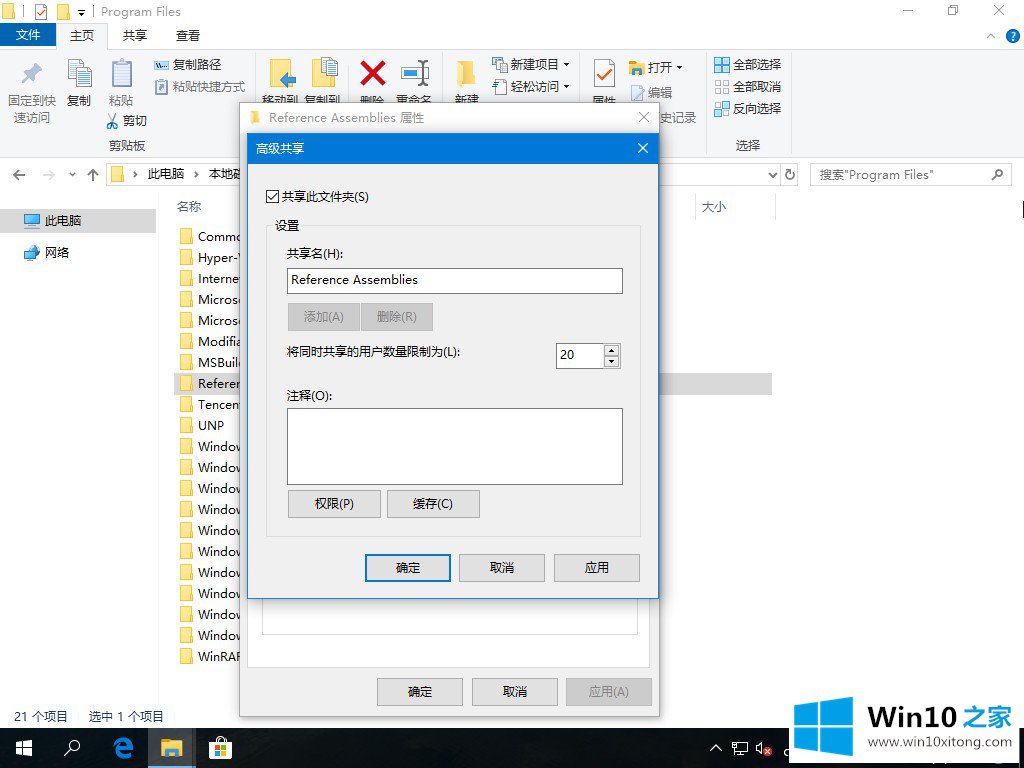
Task: Expand the 新建项目 dropdown
Action: tap(566, 65)
